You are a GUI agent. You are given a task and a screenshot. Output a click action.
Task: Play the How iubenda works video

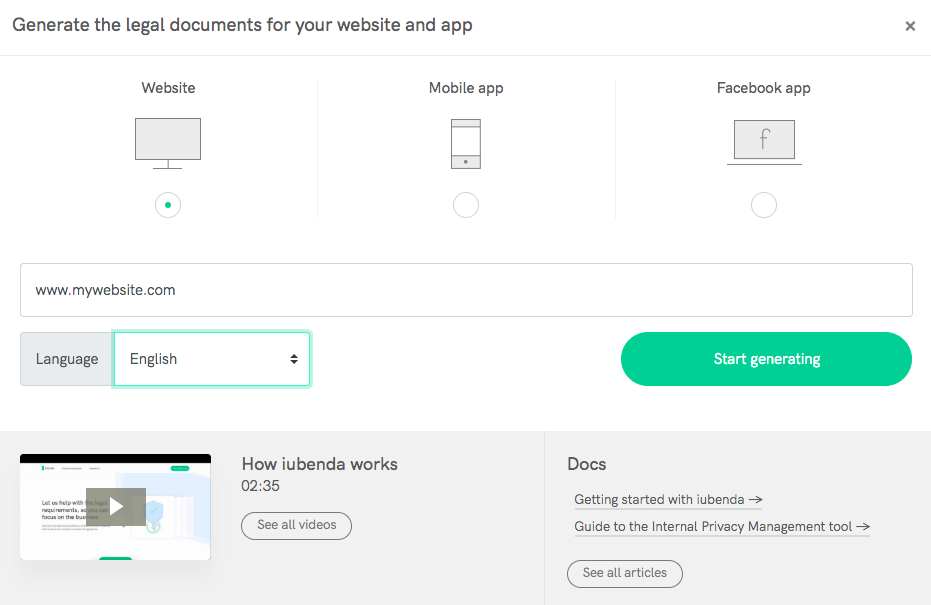(x=116, y=507)
